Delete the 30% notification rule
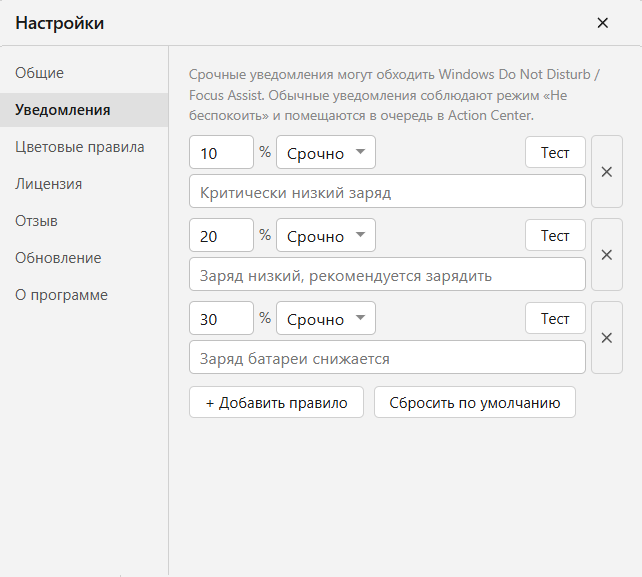 click(x=607, y=338)
